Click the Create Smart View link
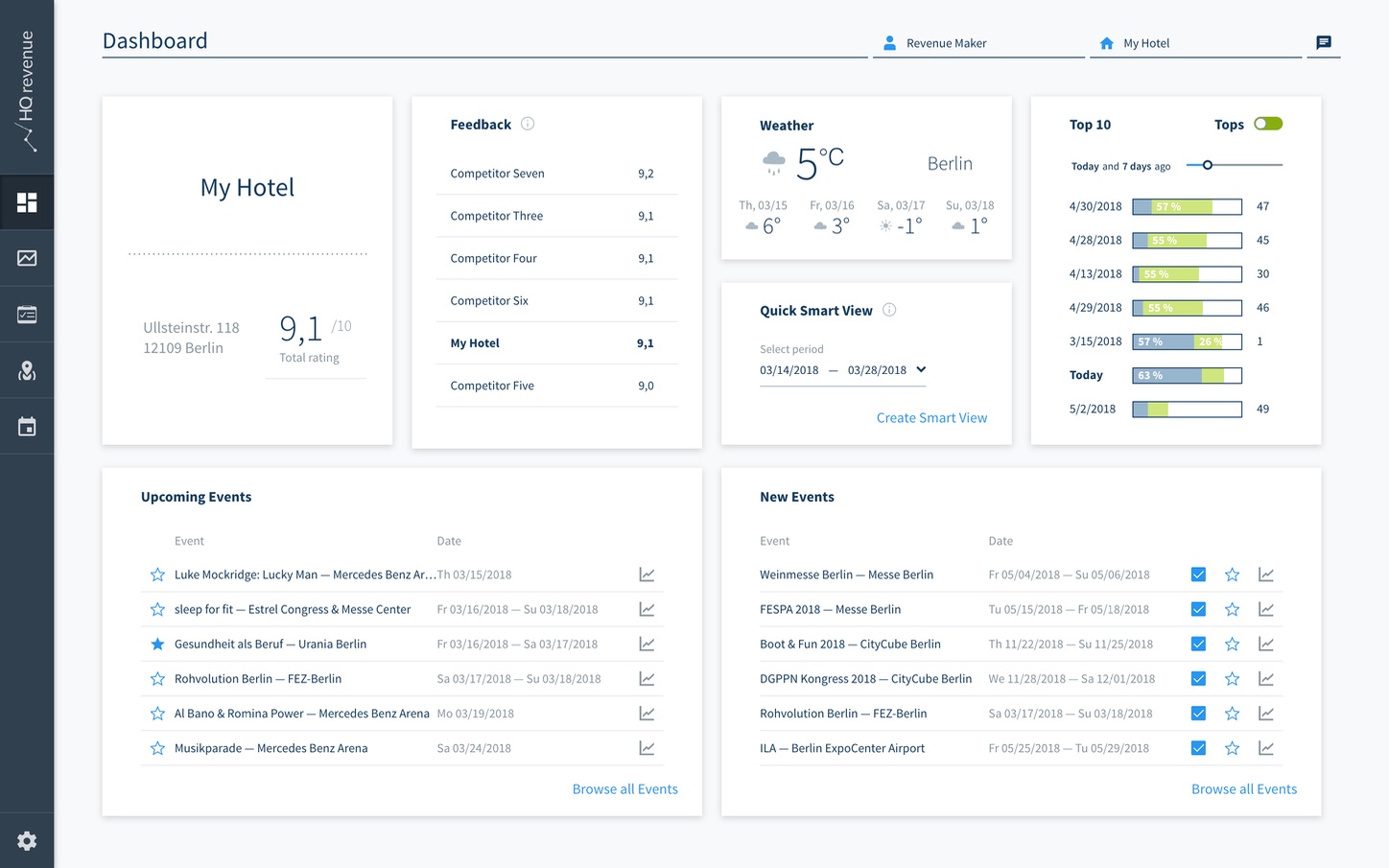The width and height of the screenshot is (1389, 868). pyautogui.click(x=931, y=418)
